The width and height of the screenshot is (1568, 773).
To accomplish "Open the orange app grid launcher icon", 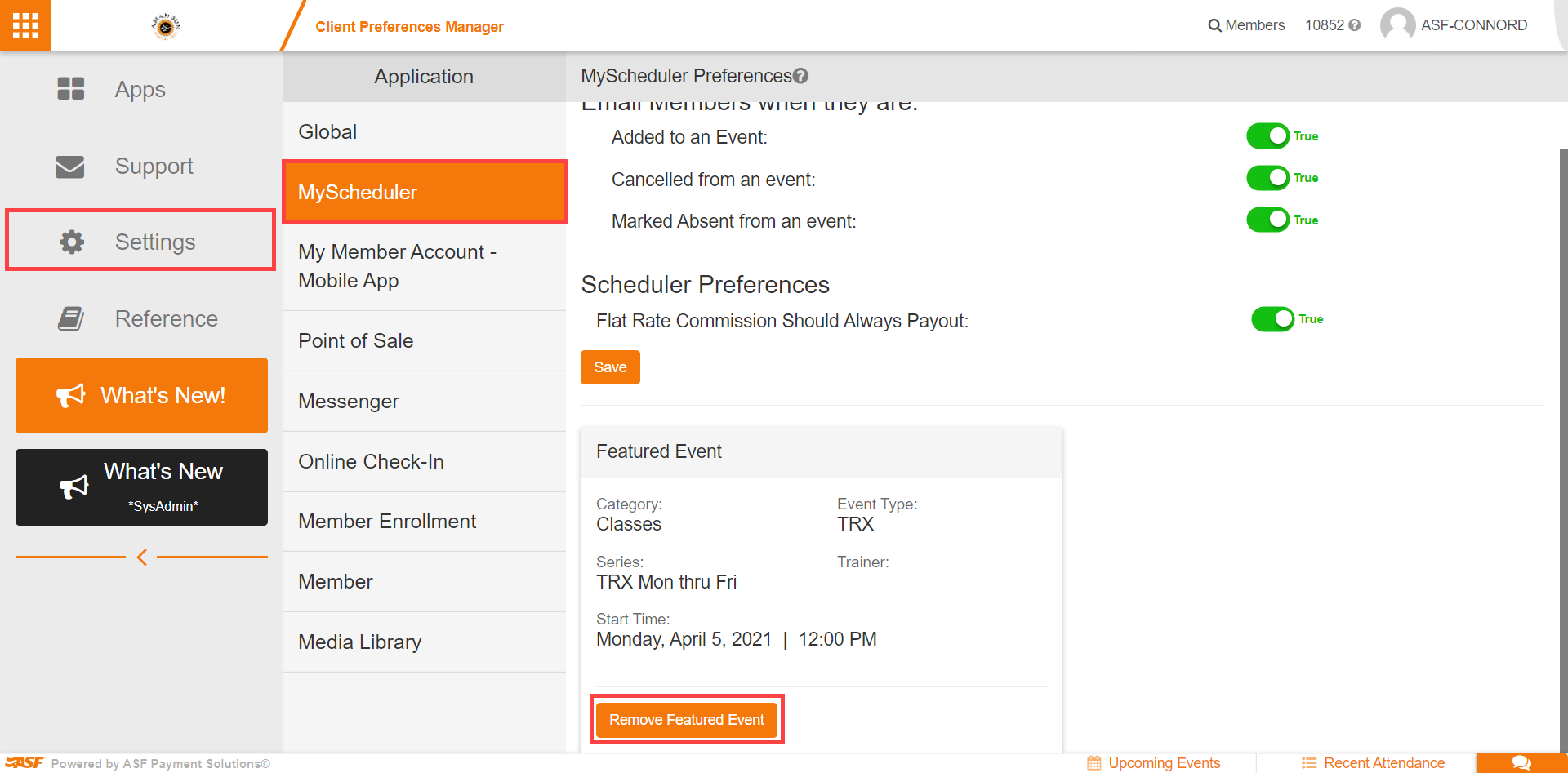I will [25, 25].
